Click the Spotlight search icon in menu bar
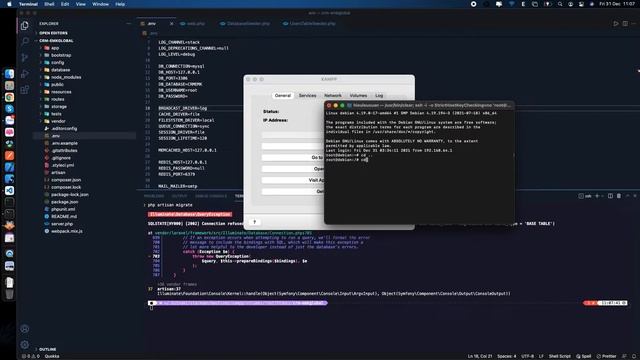640x360 pixels. pos(560,4)
